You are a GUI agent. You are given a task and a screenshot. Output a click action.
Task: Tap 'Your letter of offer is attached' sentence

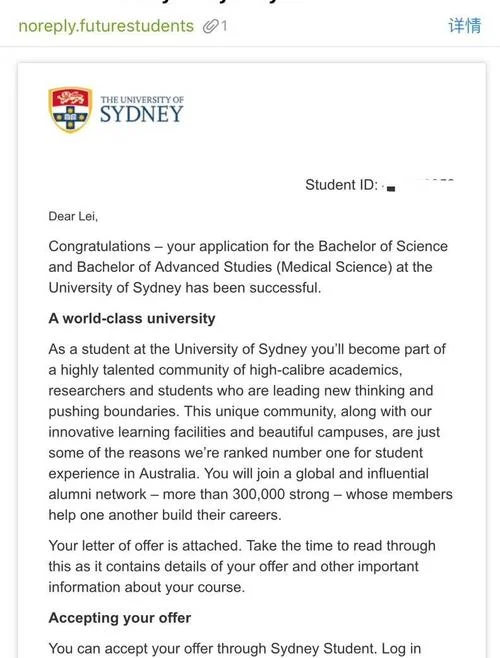click(145, 546)
